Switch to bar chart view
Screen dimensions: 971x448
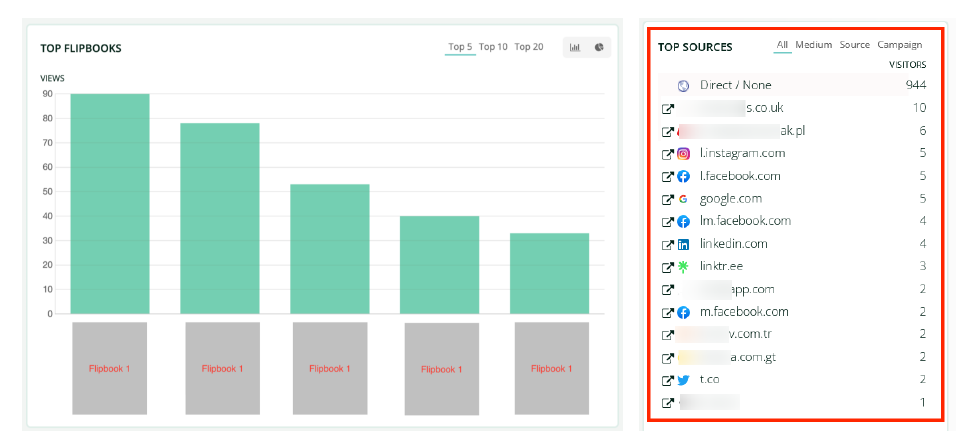[576, 47]
